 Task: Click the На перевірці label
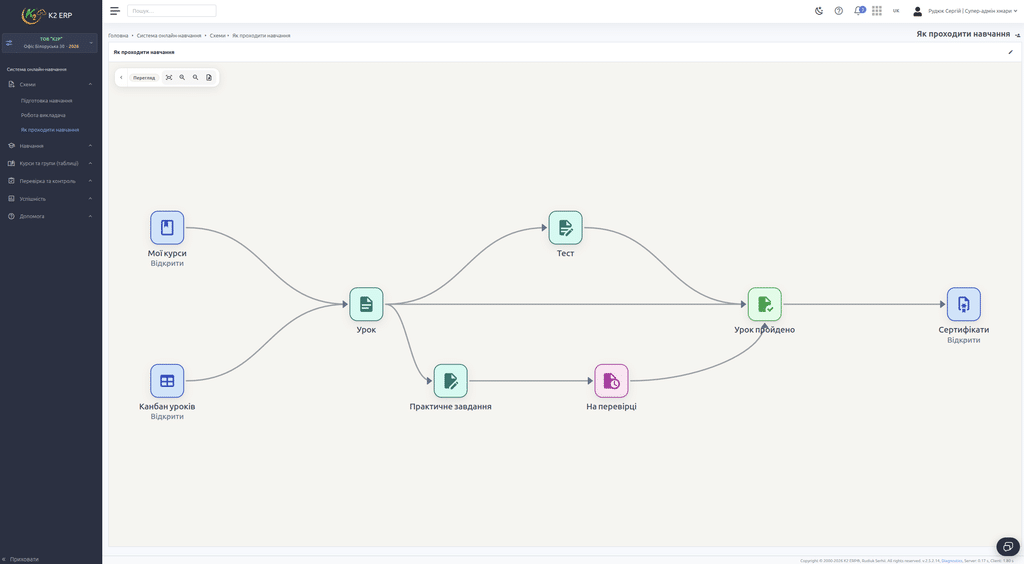(611, 407)
